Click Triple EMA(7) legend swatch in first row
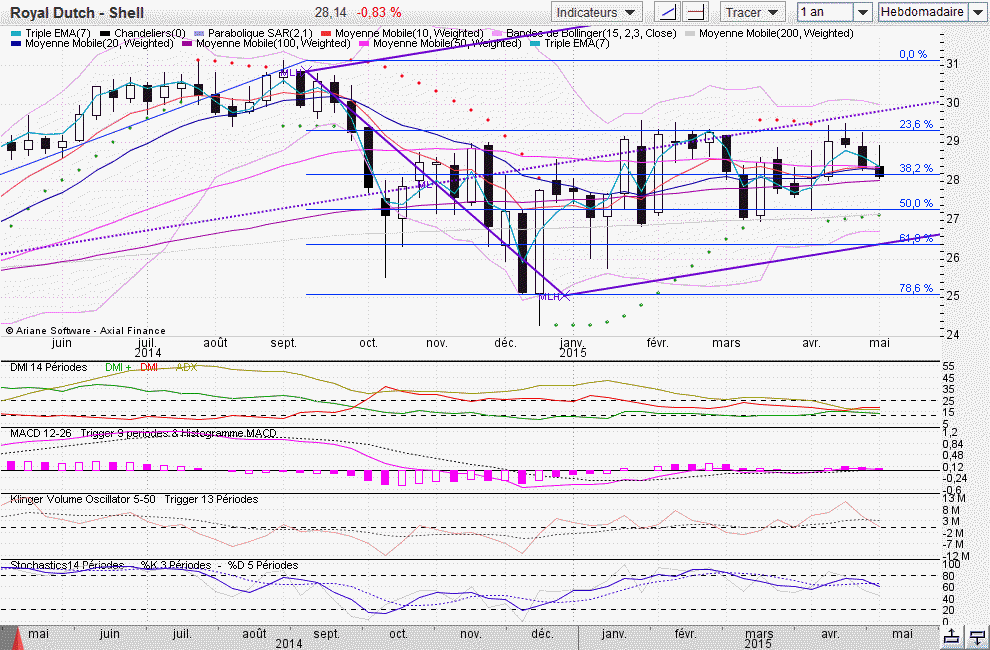The image size is (990, 650). pyautogui.click(x=16, y=33)
